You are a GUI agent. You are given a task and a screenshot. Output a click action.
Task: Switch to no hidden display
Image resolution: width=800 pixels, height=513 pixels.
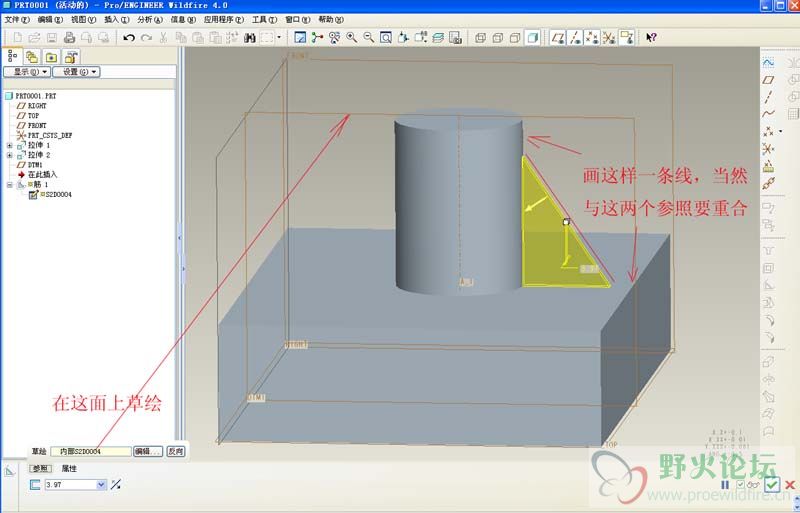[x=515, y=37]
